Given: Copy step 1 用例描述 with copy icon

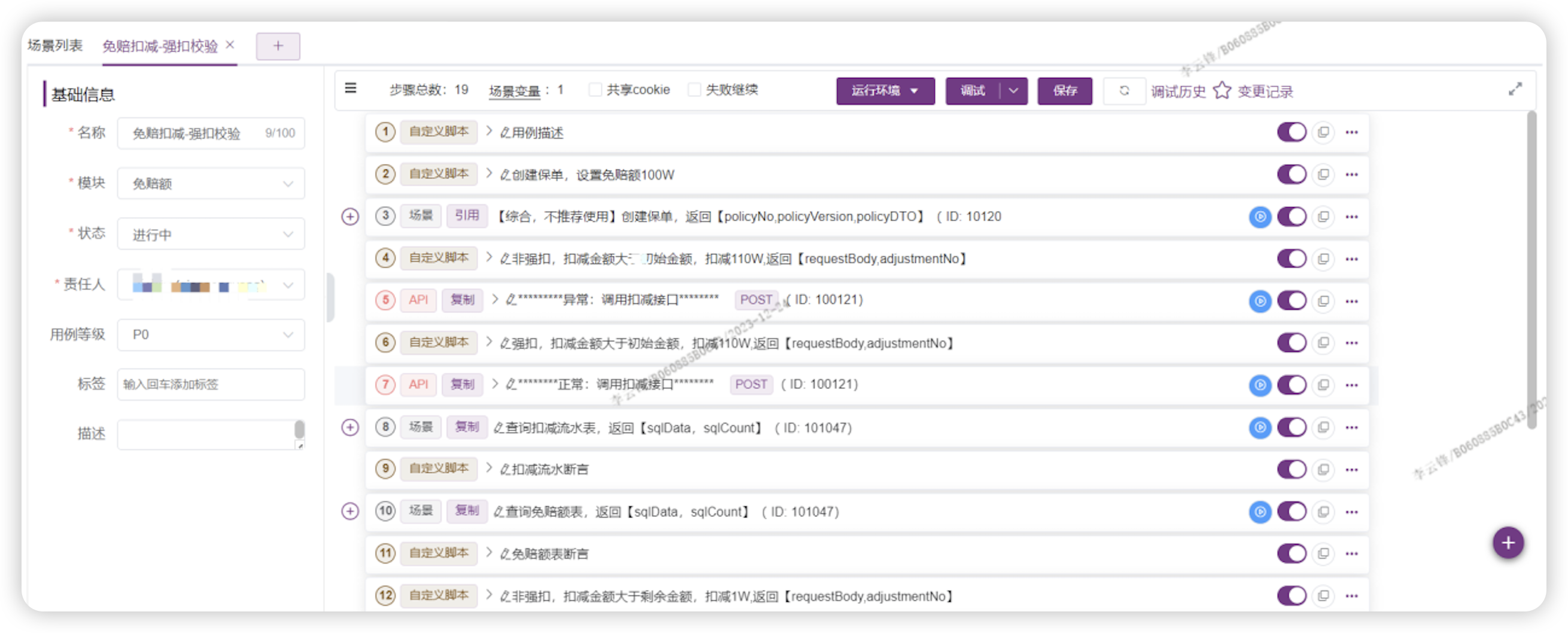Looking at the screenshot, I should (x=1323, y=132).
